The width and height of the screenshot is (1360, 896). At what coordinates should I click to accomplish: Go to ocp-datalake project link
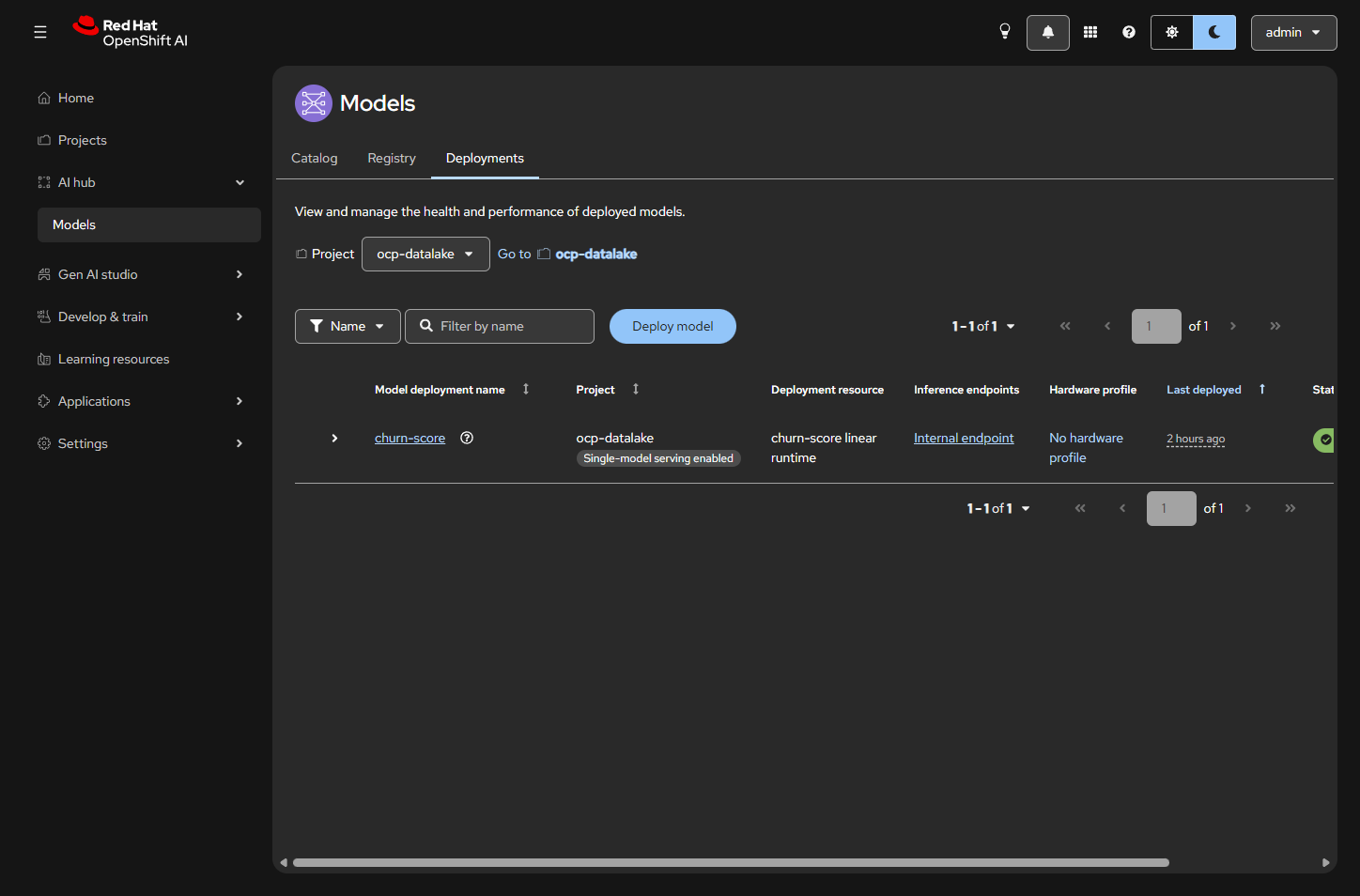click(x=567, y=254)
